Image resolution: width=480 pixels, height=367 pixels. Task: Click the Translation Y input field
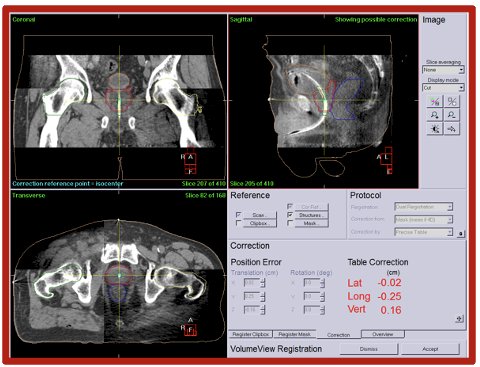(x=252, y=296)
